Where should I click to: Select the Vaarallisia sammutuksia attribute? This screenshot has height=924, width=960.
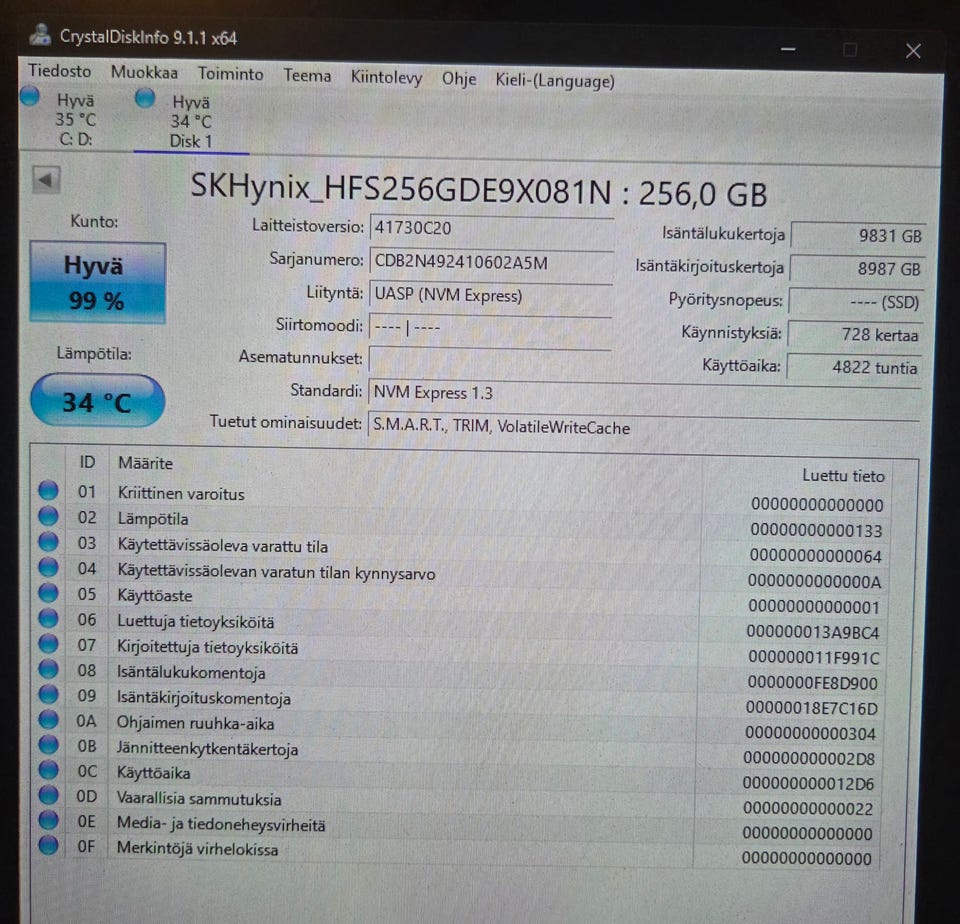pyautogui.click(x=199, y=798)
